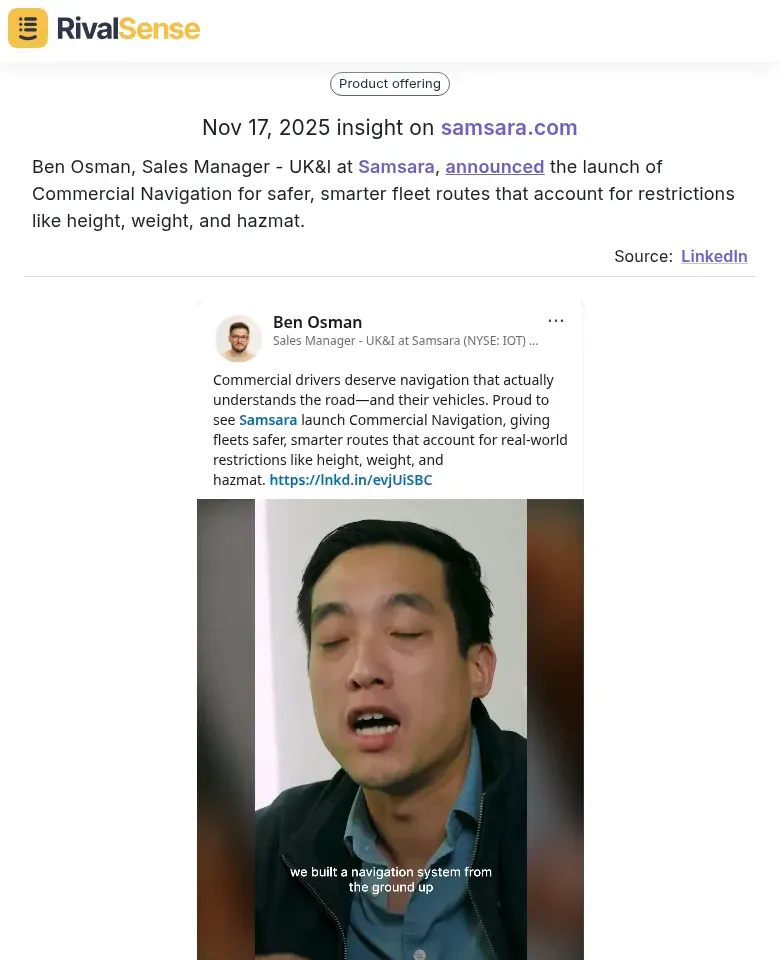Click the post body text paragraph
The height and width of the screenshot is (960, 780).
point(390,430)
